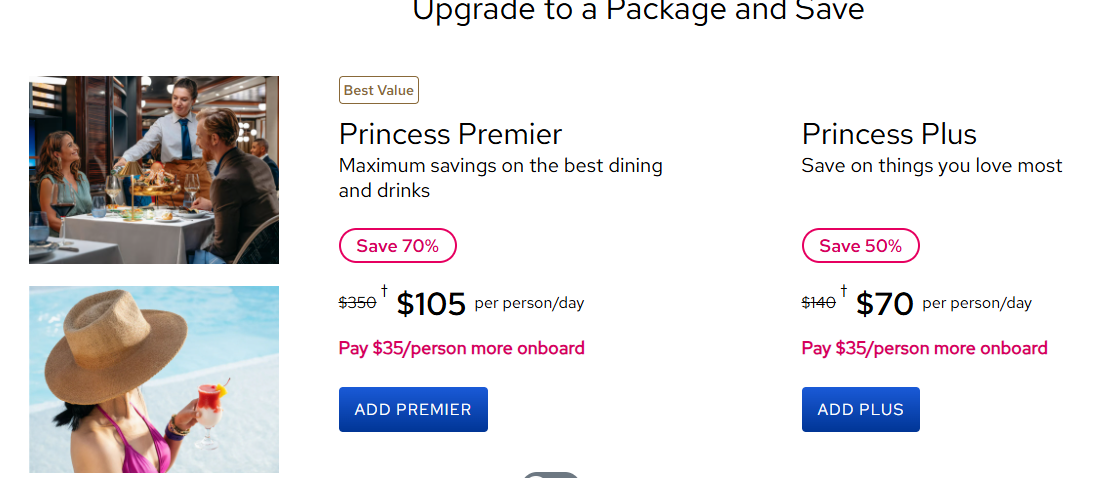Click the ADD PREMIER button

[413, 409]
